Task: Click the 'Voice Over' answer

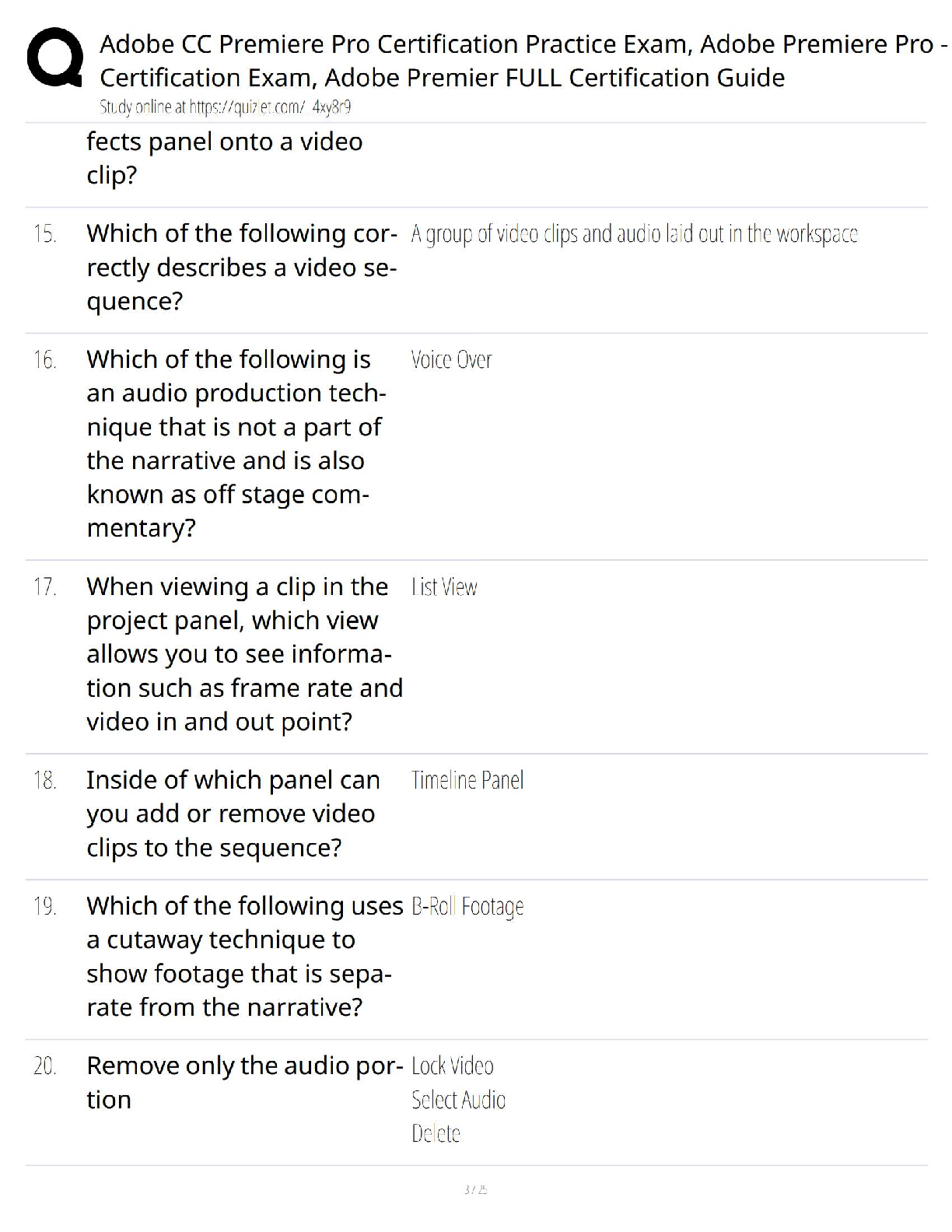Action: click(451, 360)
